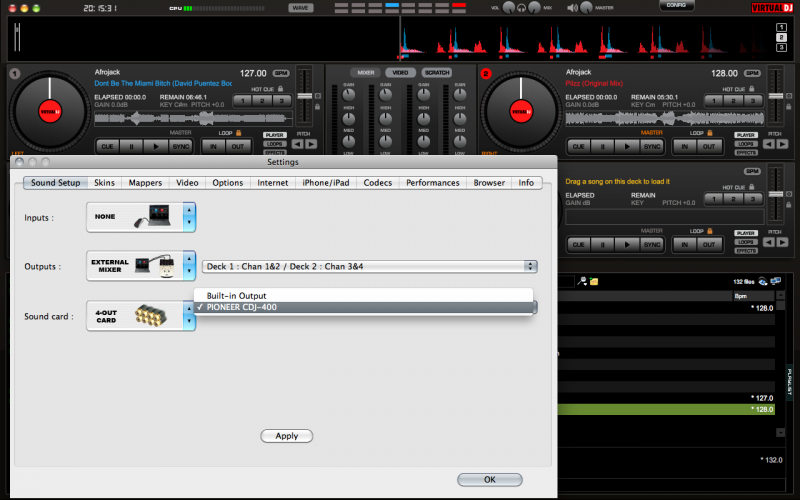Image resolution: width=800 pixels, height=500 pixels.
Task: Click the browser add folder icon
Action: point(594,281)
